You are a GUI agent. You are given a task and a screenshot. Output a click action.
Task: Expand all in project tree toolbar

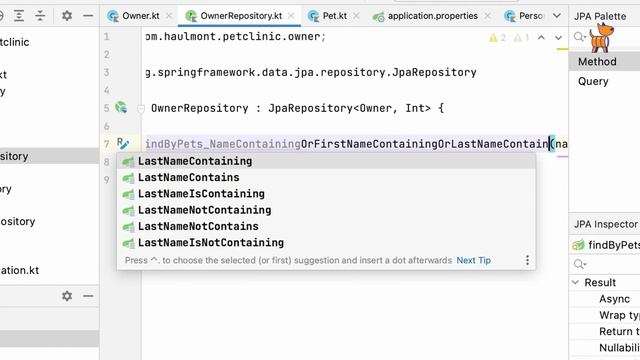19,16
